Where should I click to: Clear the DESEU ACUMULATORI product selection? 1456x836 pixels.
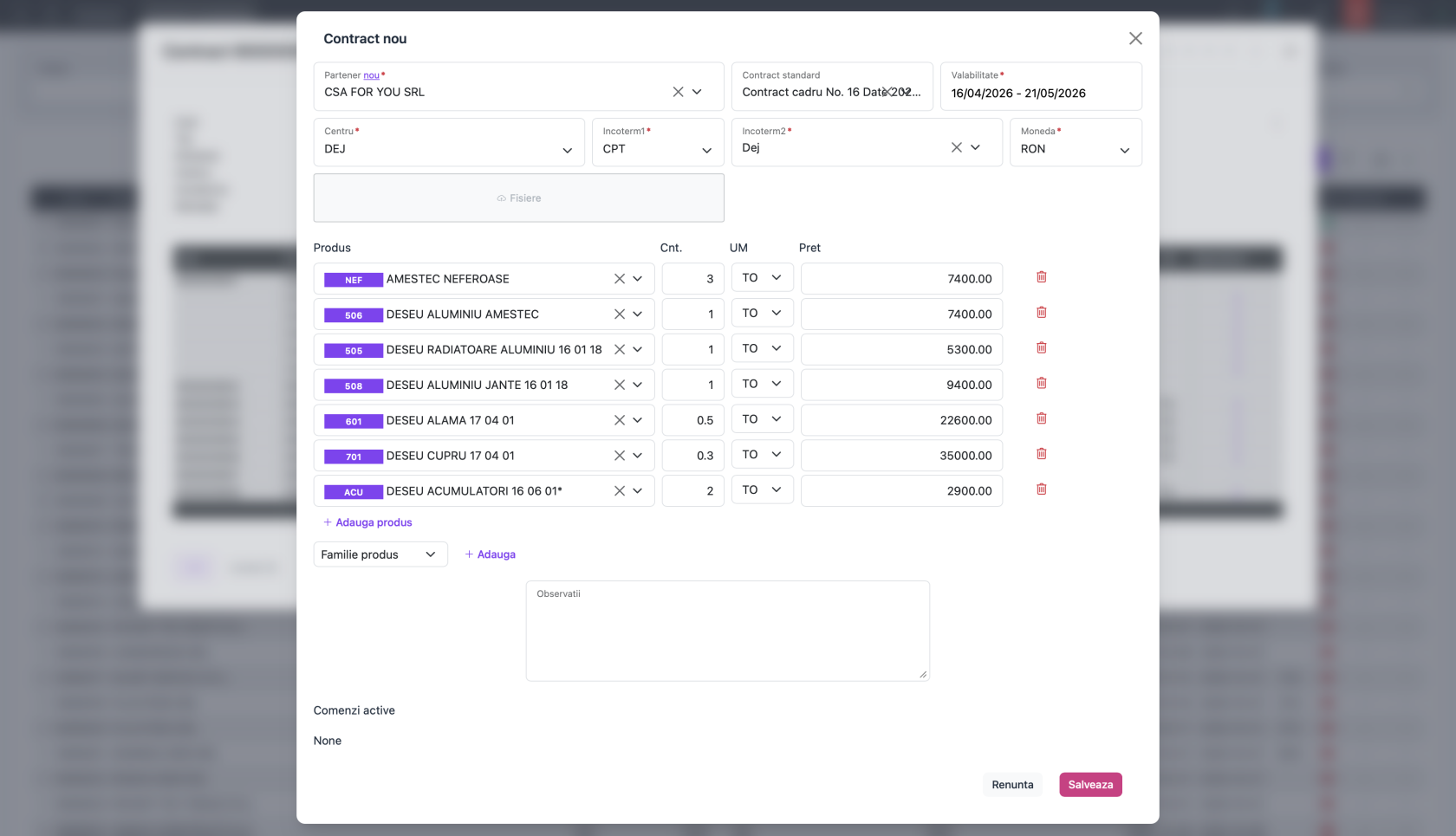coord(619,491)
